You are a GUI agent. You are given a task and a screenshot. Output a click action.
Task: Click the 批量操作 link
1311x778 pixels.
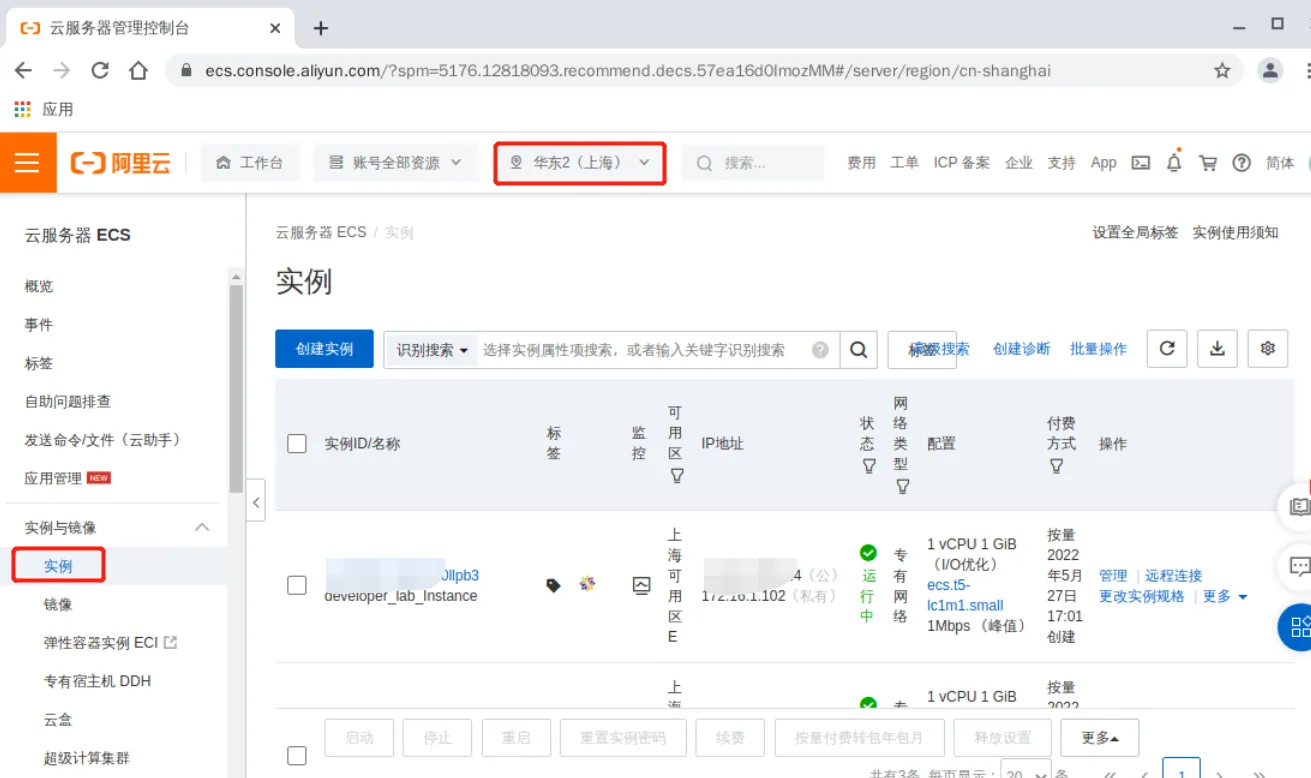(1098, 349)
